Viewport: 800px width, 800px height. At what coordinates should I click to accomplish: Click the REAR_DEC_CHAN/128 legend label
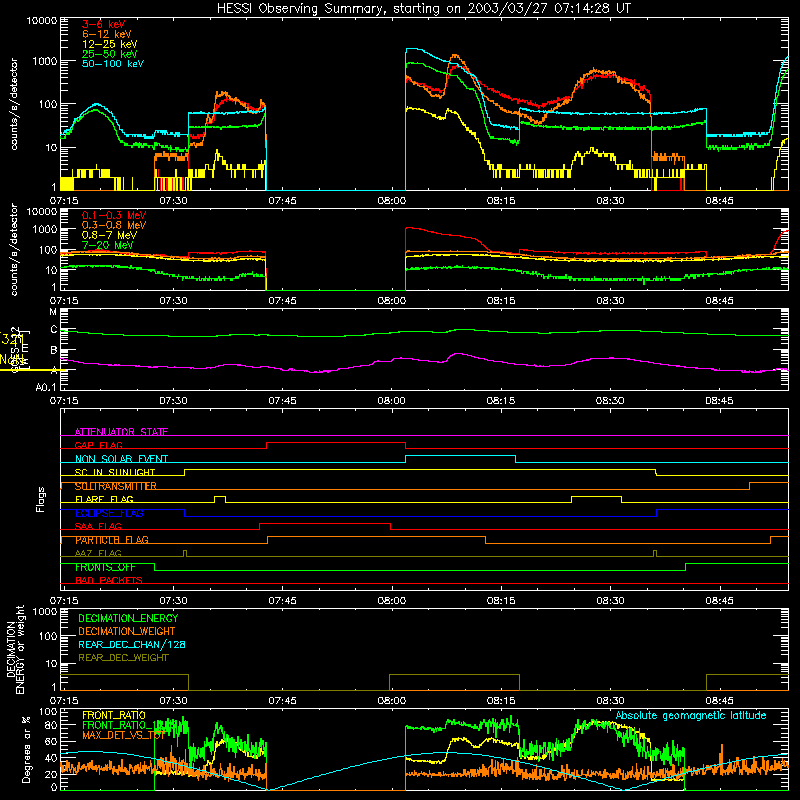tap(132, 644)
